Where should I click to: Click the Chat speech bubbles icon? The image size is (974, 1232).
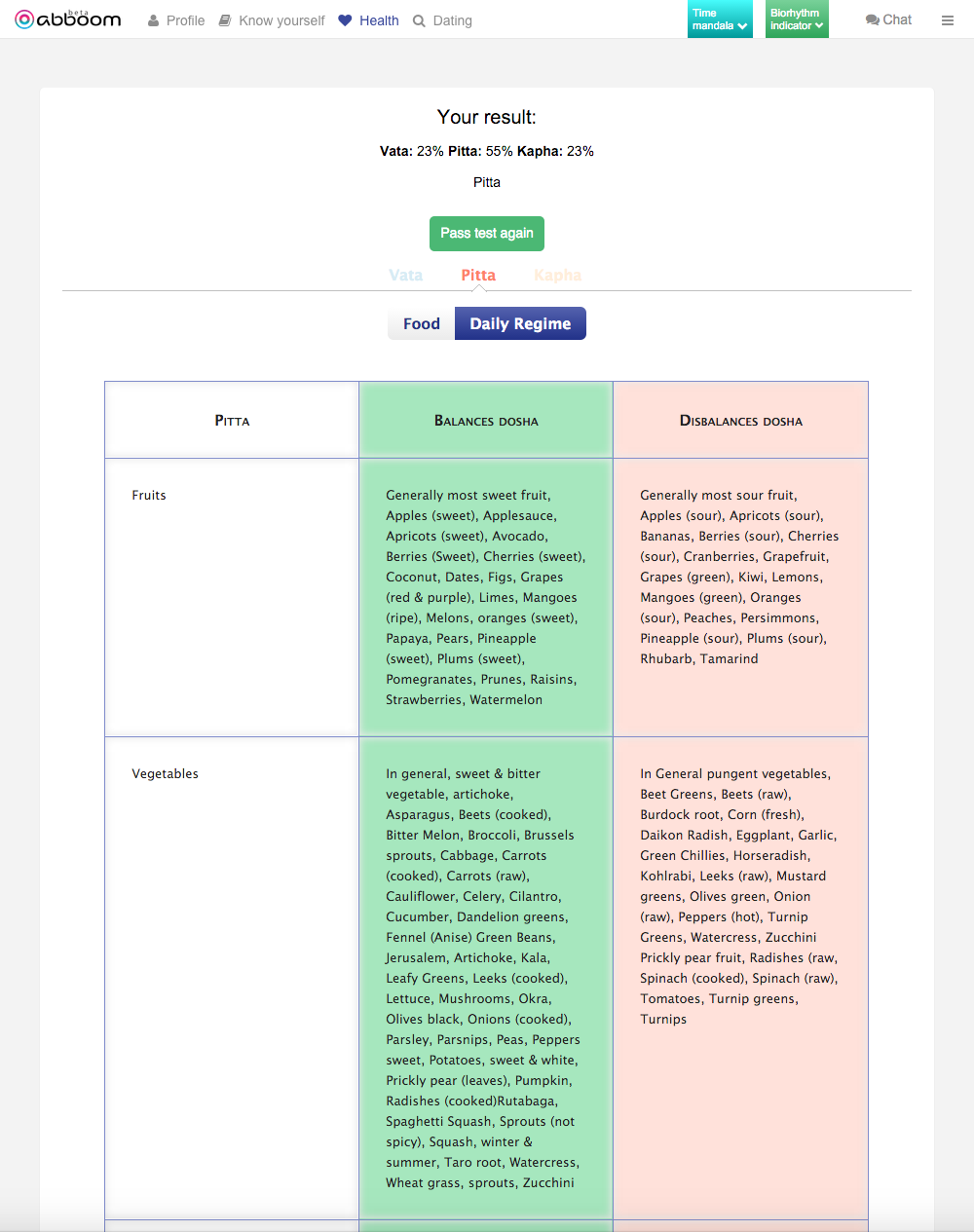872,19
